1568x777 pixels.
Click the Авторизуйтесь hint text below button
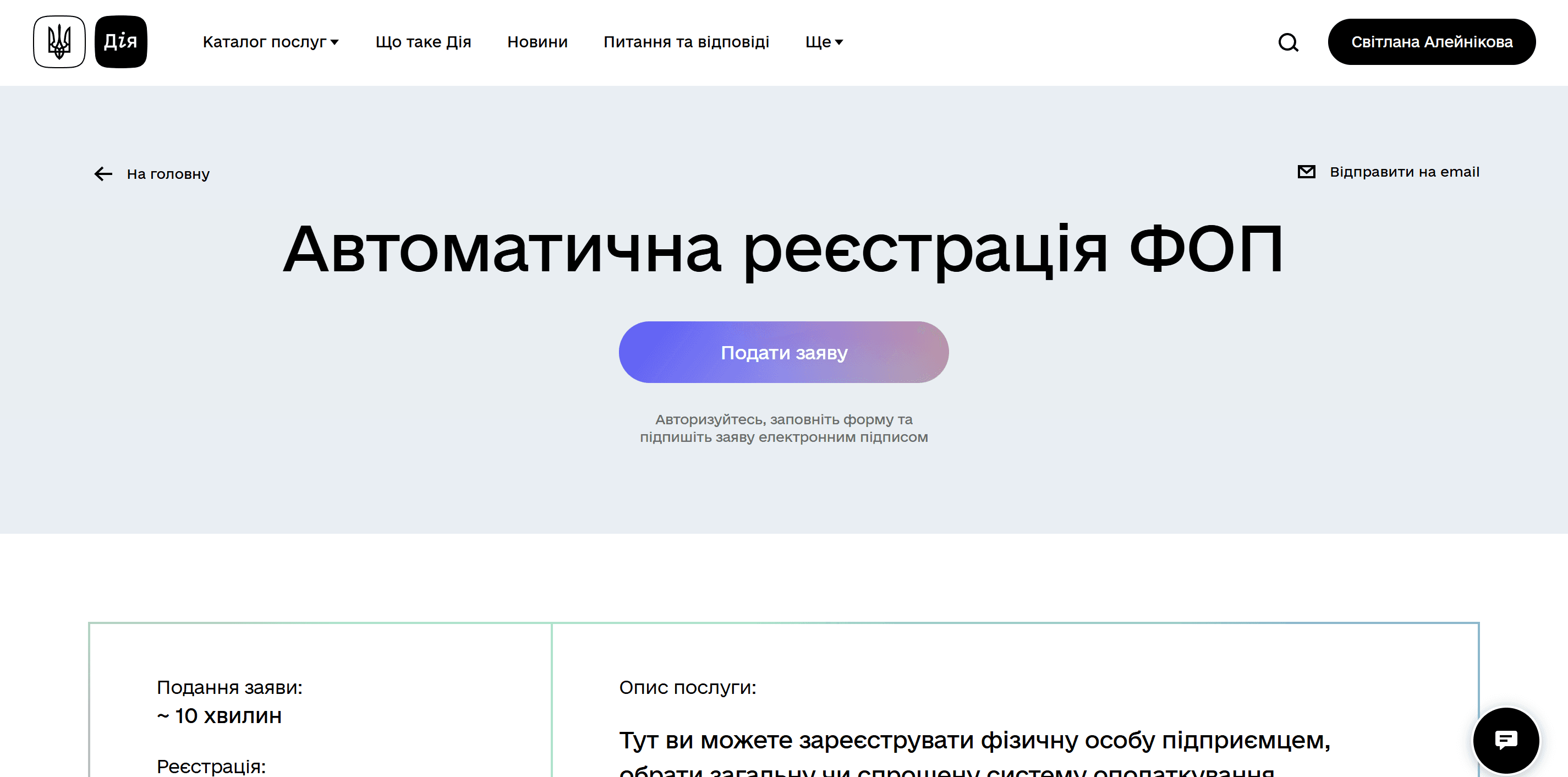coord(783,428)
